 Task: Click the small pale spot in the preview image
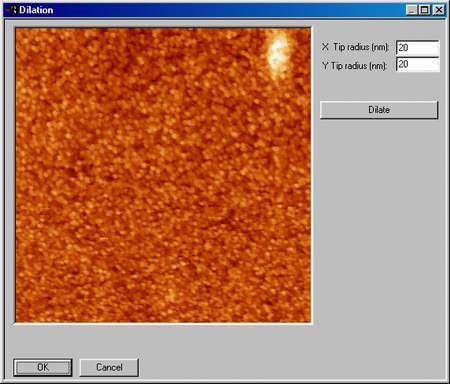pyautogui.click(x=172, y=295)
